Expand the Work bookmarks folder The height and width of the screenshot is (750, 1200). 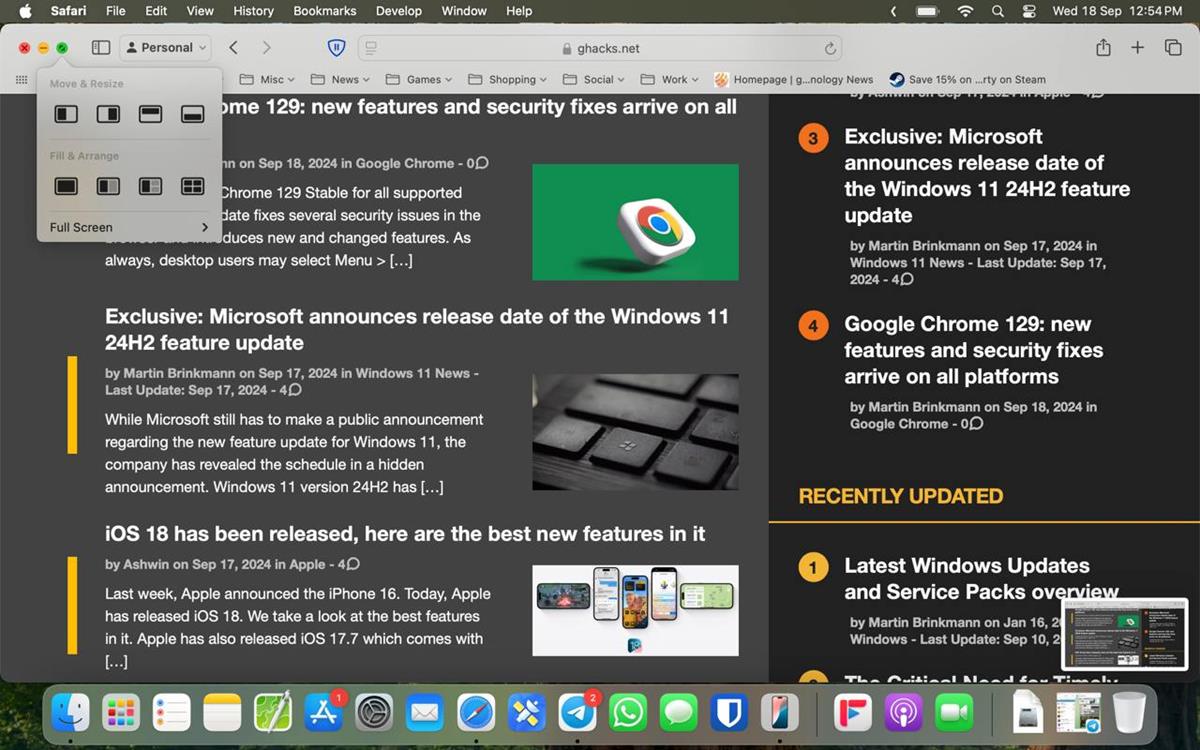[x=669, y=79]
